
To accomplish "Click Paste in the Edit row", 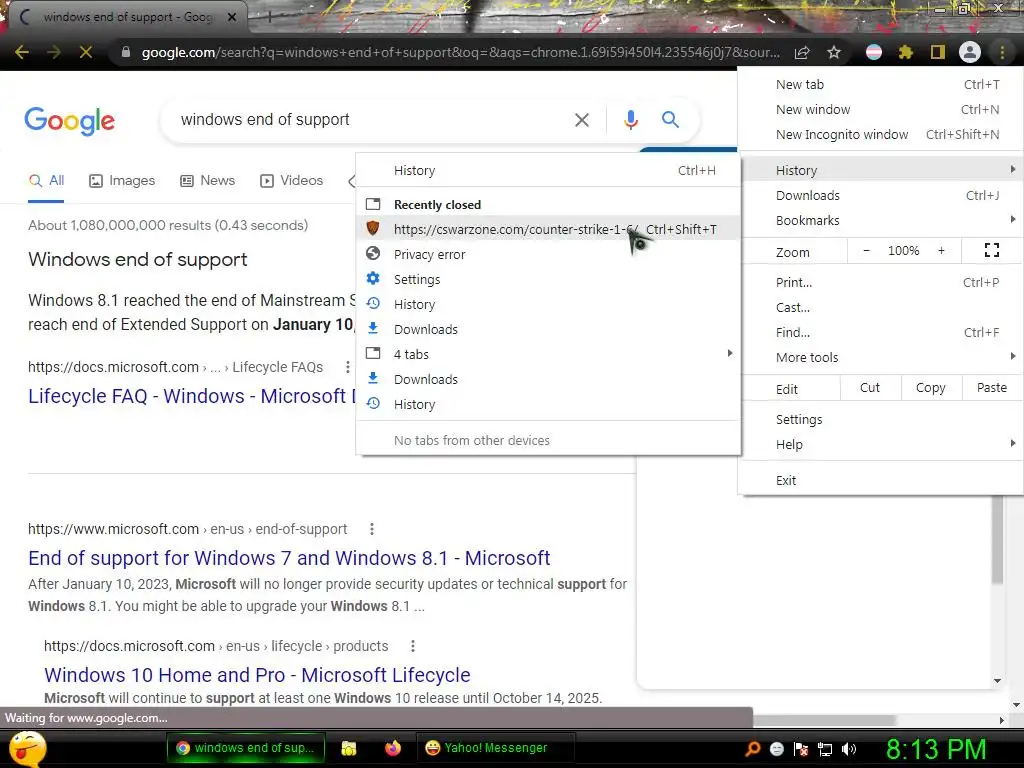I will [991, 388].
